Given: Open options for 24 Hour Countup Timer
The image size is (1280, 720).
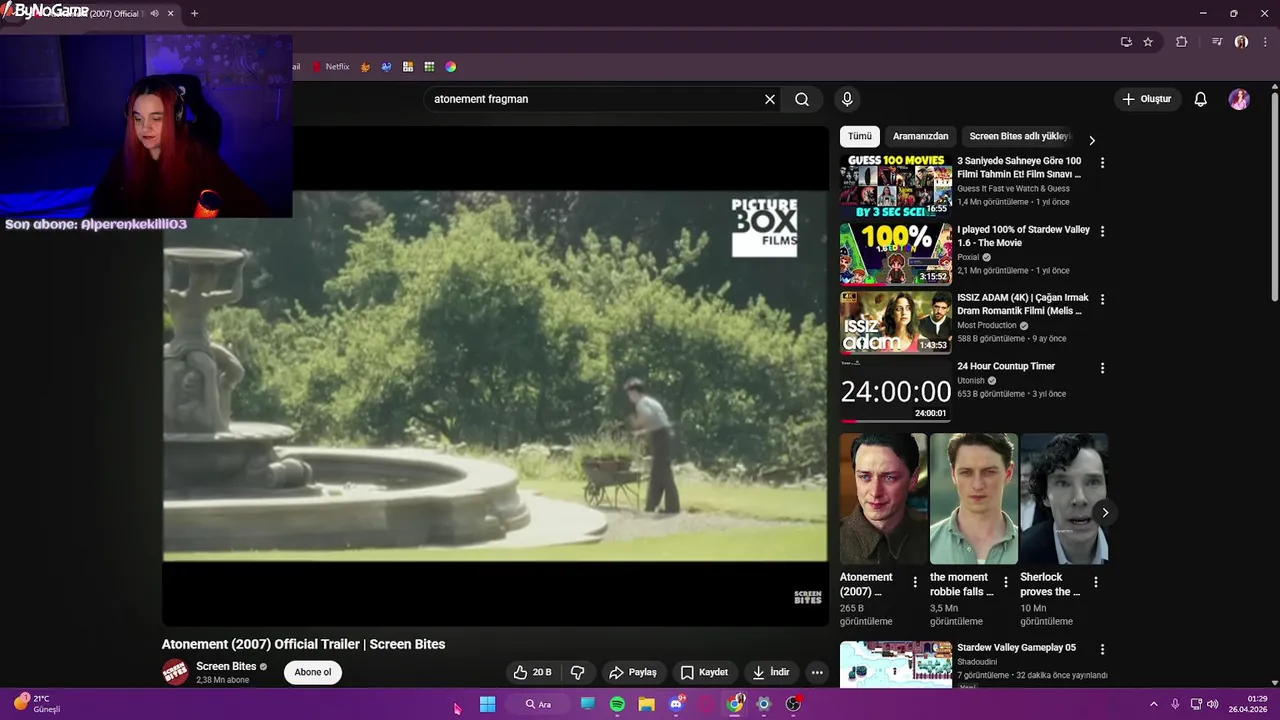Looking at the screenshot, I should click(1102, 368).
